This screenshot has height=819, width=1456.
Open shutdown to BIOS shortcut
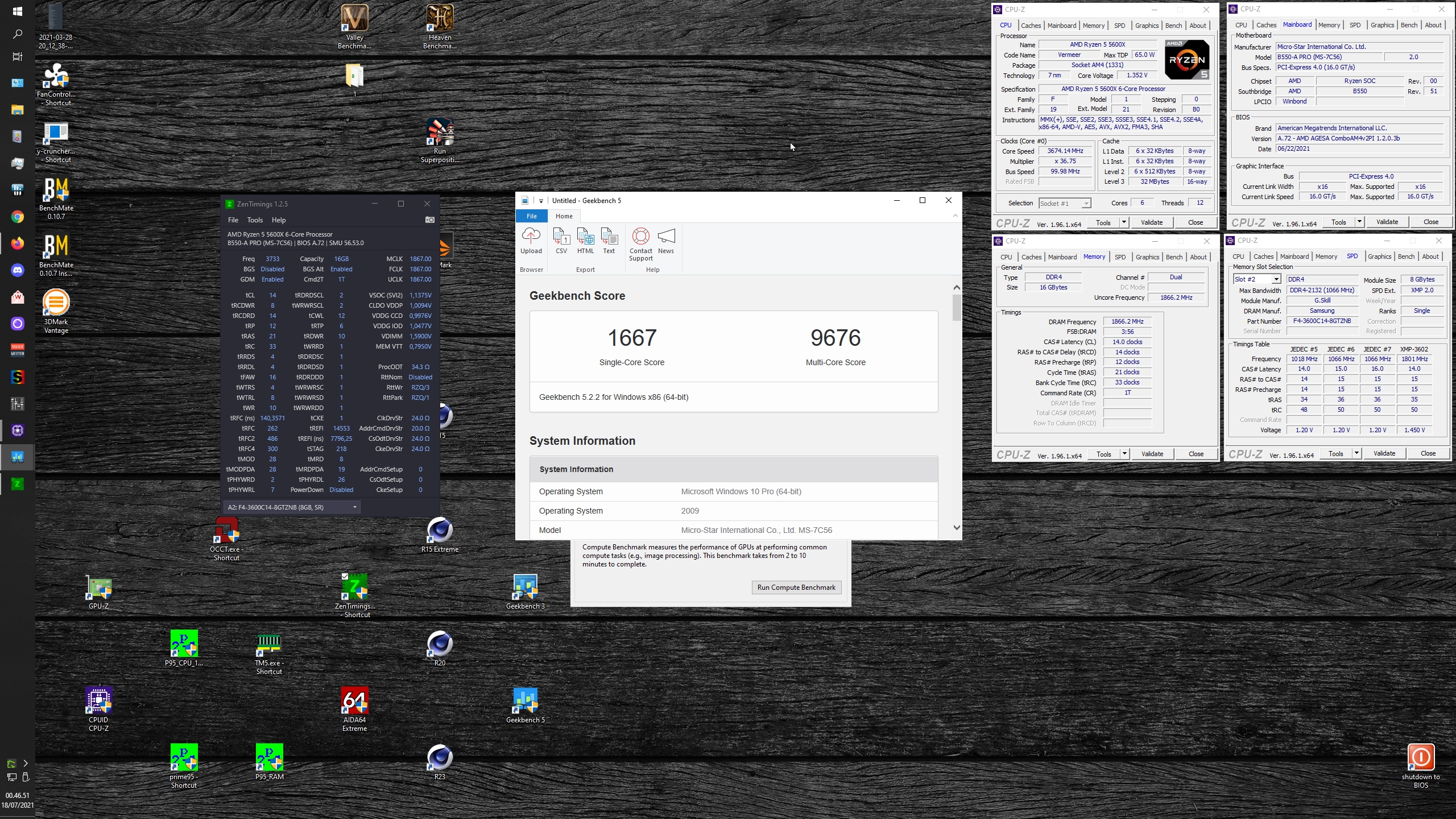click(x=1421, y=766)
